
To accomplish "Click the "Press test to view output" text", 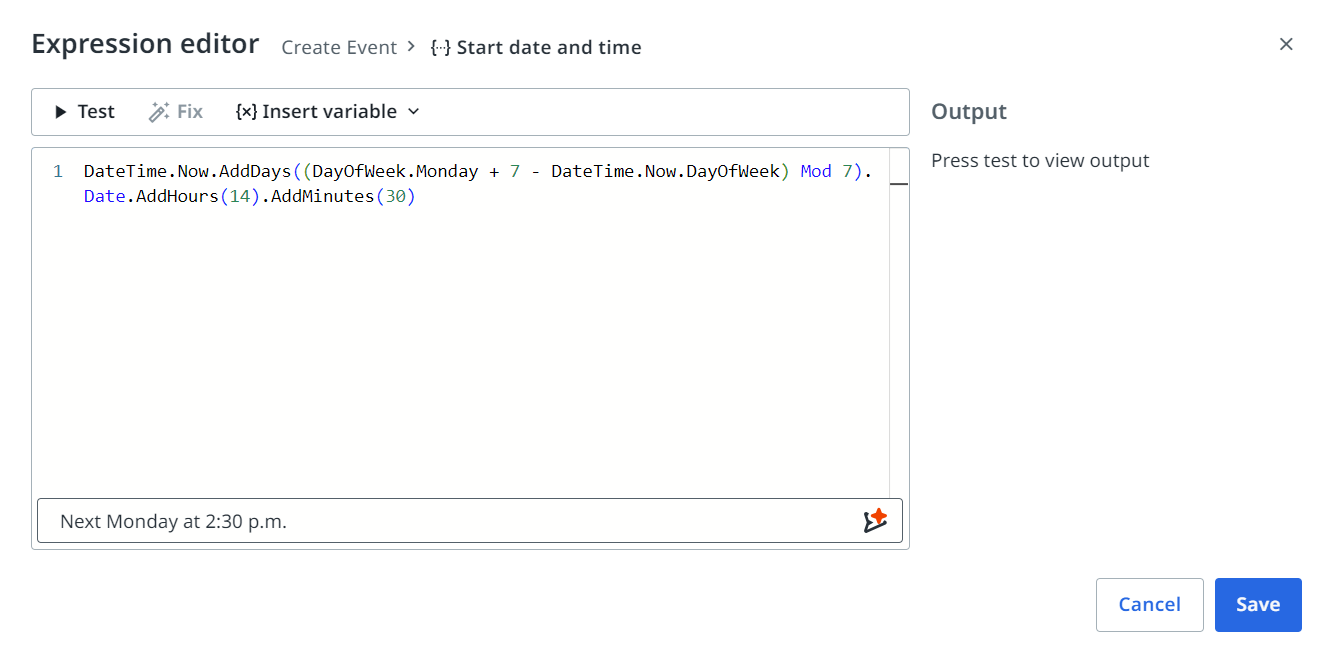I will (1040, 161).
